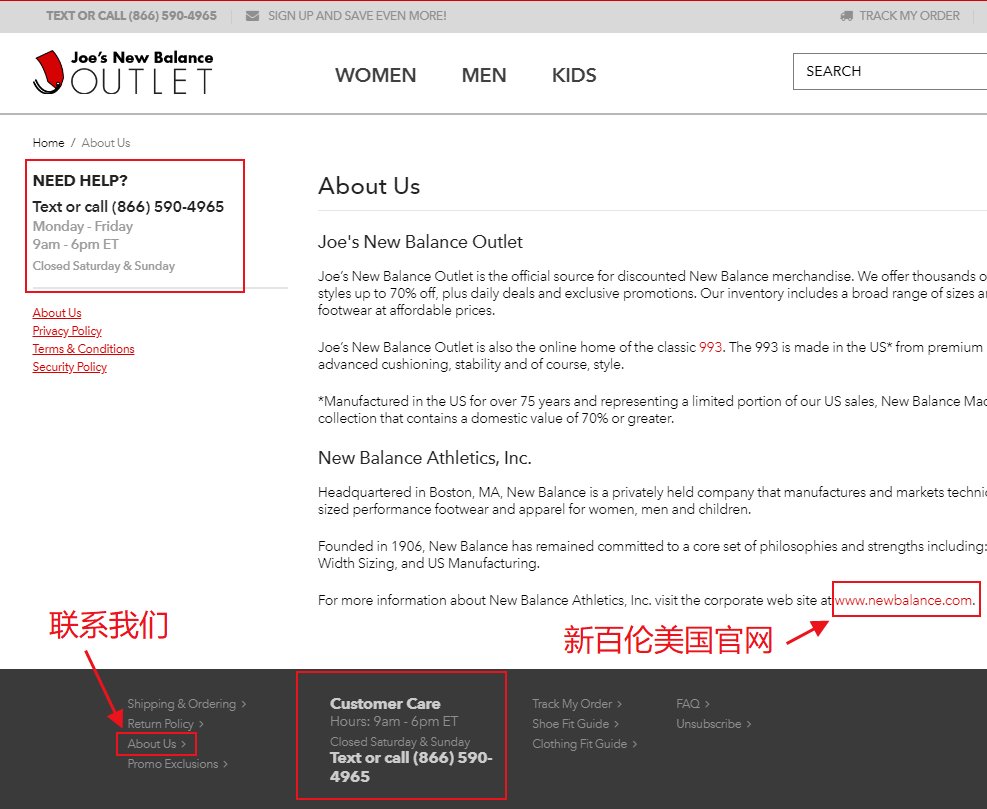Click the About Us page heading
The width and height of the screenshot is (987, 809).
(x=369, y=186)
